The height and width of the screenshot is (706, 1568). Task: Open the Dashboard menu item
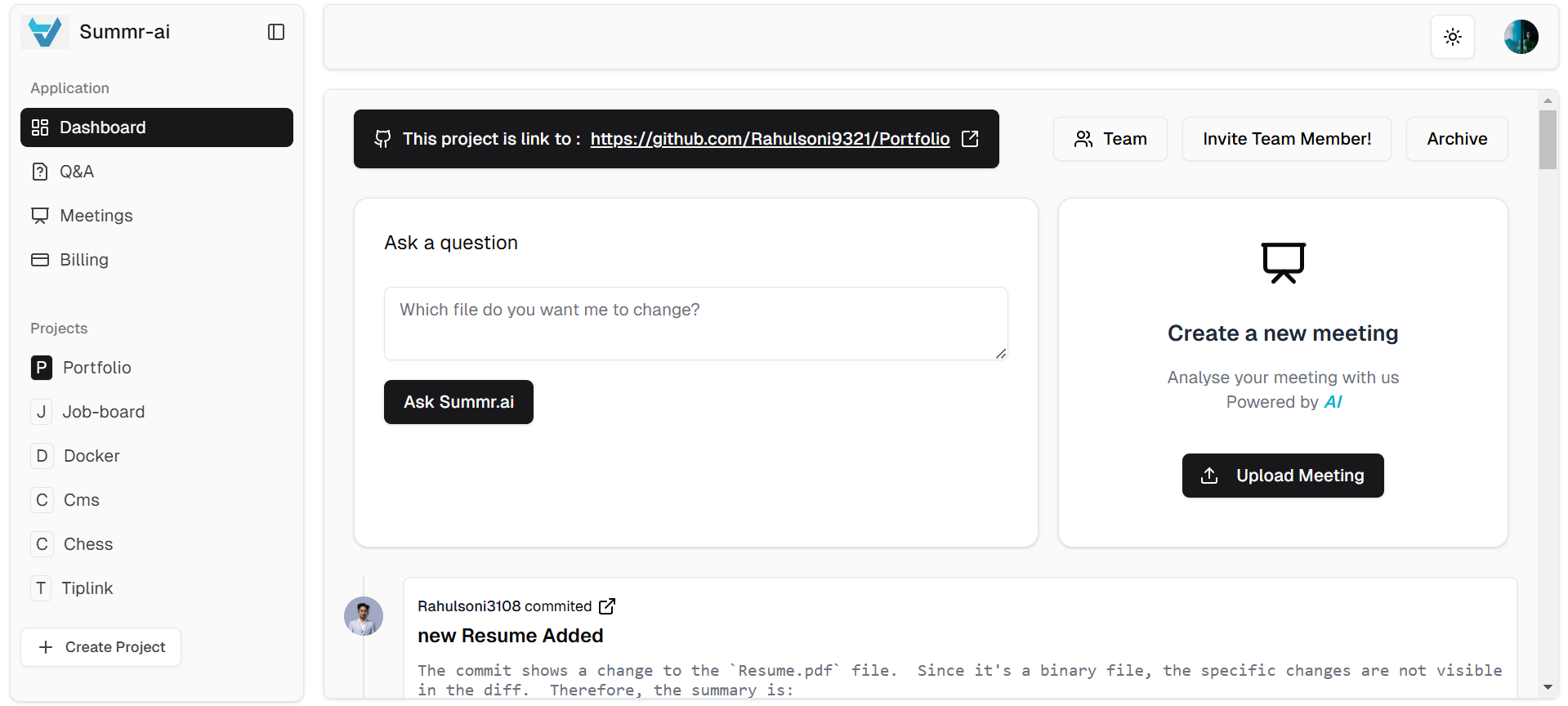pyautogui.click(x=157, y=127)
